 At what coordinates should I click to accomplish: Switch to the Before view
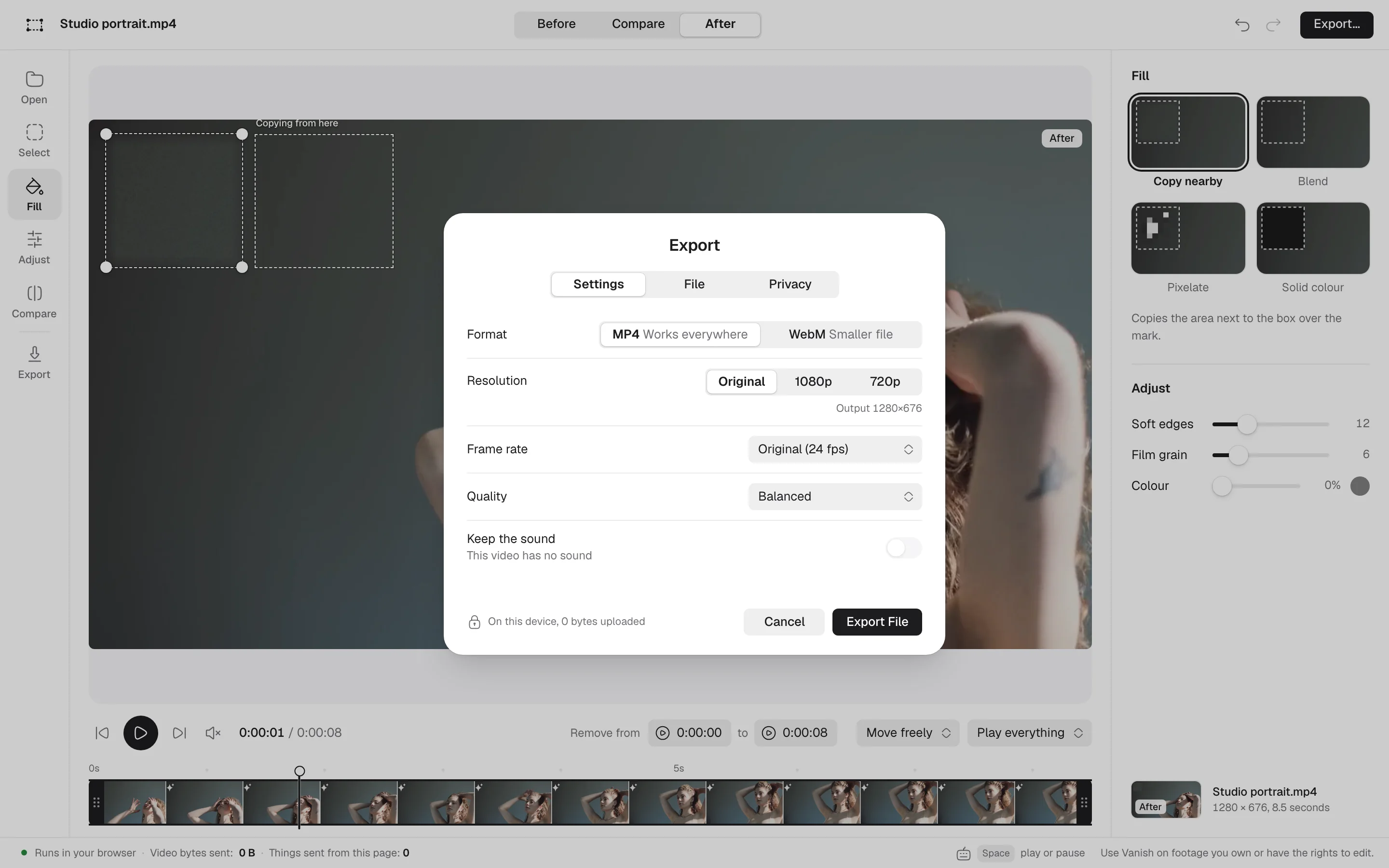[x=556, y=24]
